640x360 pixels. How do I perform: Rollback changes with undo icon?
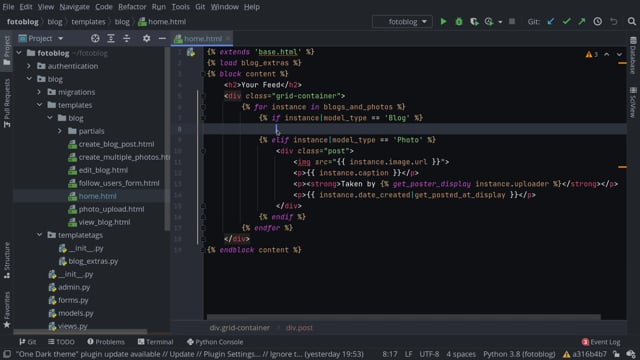[x=613, y=21]
